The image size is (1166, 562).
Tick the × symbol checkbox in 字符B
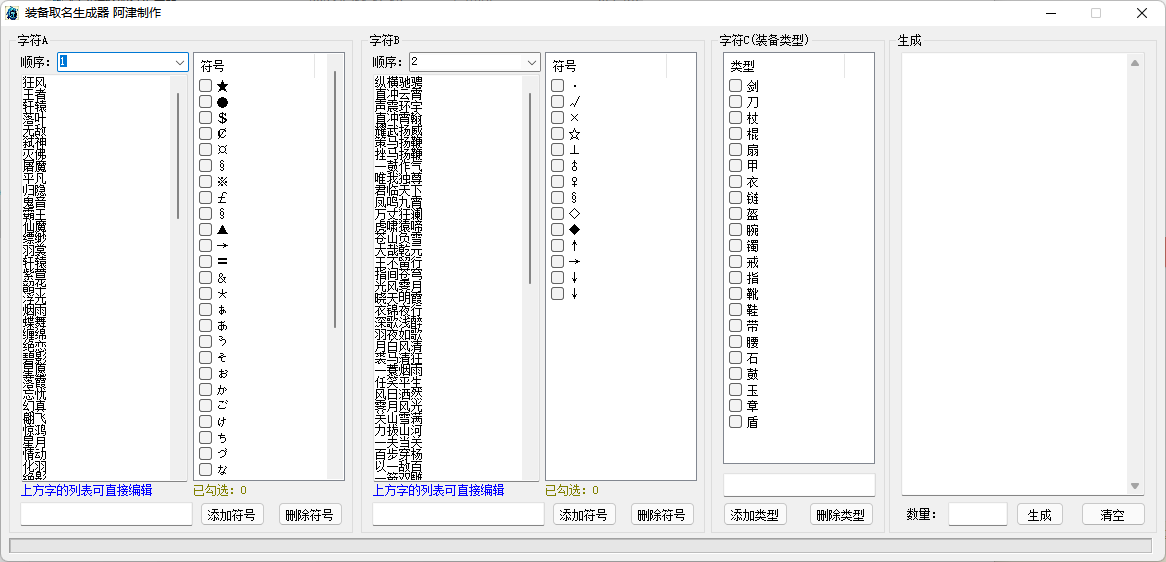point(557,117)
